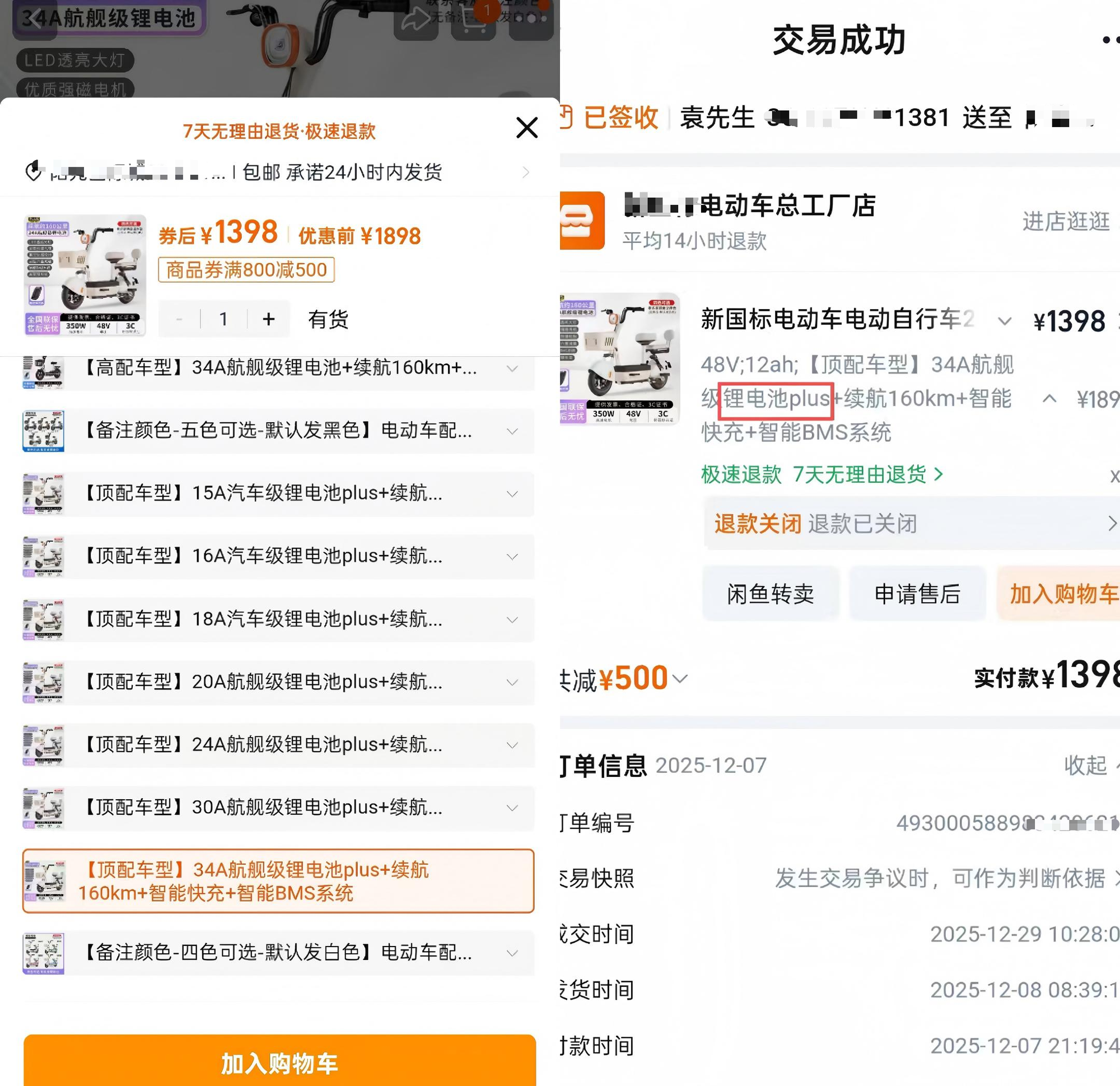This screenshot has height=1086, width=1120.
Task: Collapse order info with 收起
Action: pyautogui.click(x=1086, y=765)
